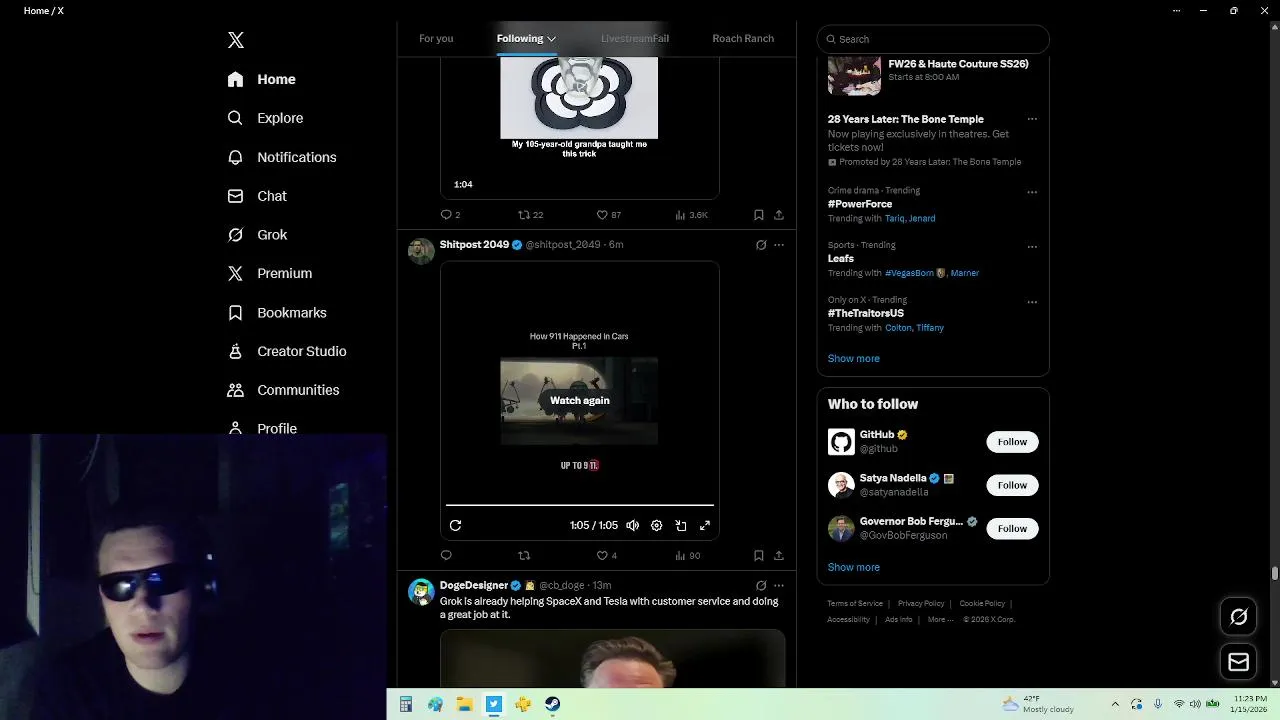Show hidden system tray icons chevron
This screenshot has width=1280, height=720.
1116,704
